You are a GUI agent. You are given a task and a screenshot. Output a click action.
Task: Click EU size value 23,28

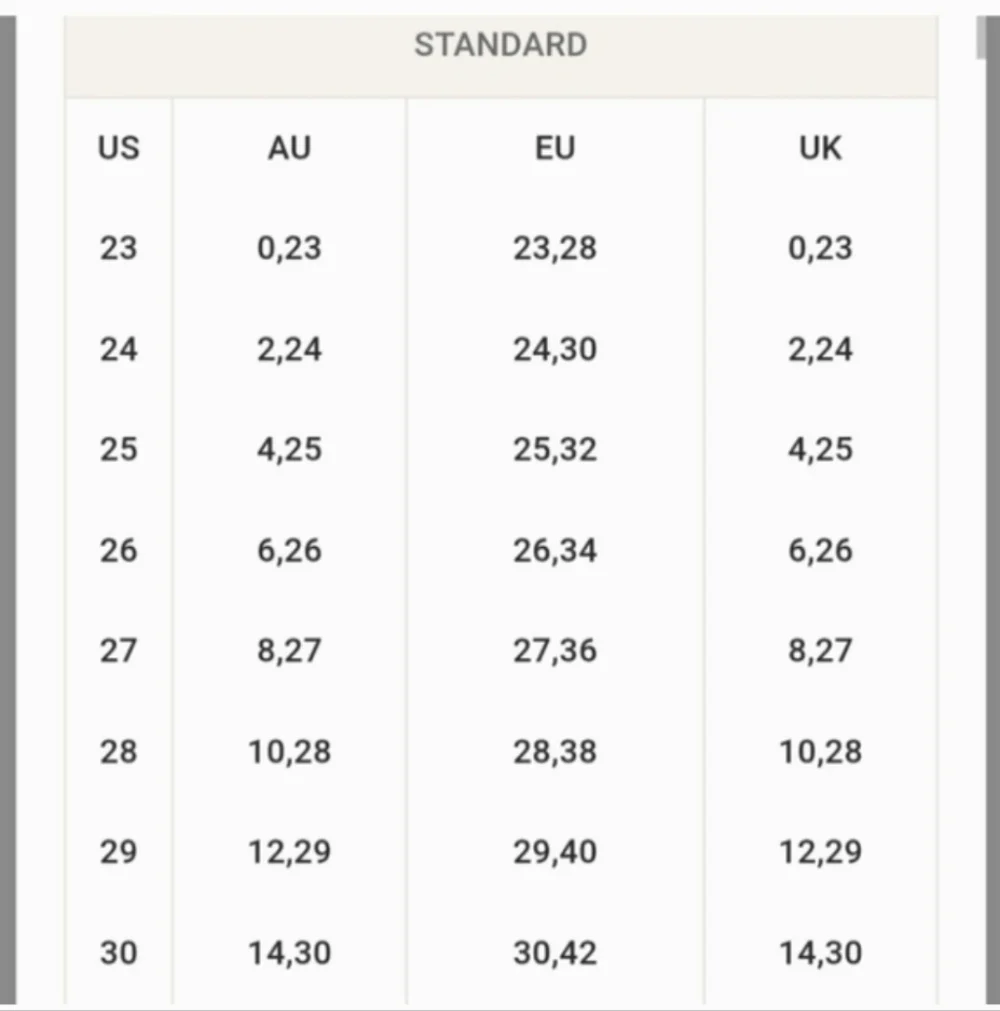tap(555, 248)
